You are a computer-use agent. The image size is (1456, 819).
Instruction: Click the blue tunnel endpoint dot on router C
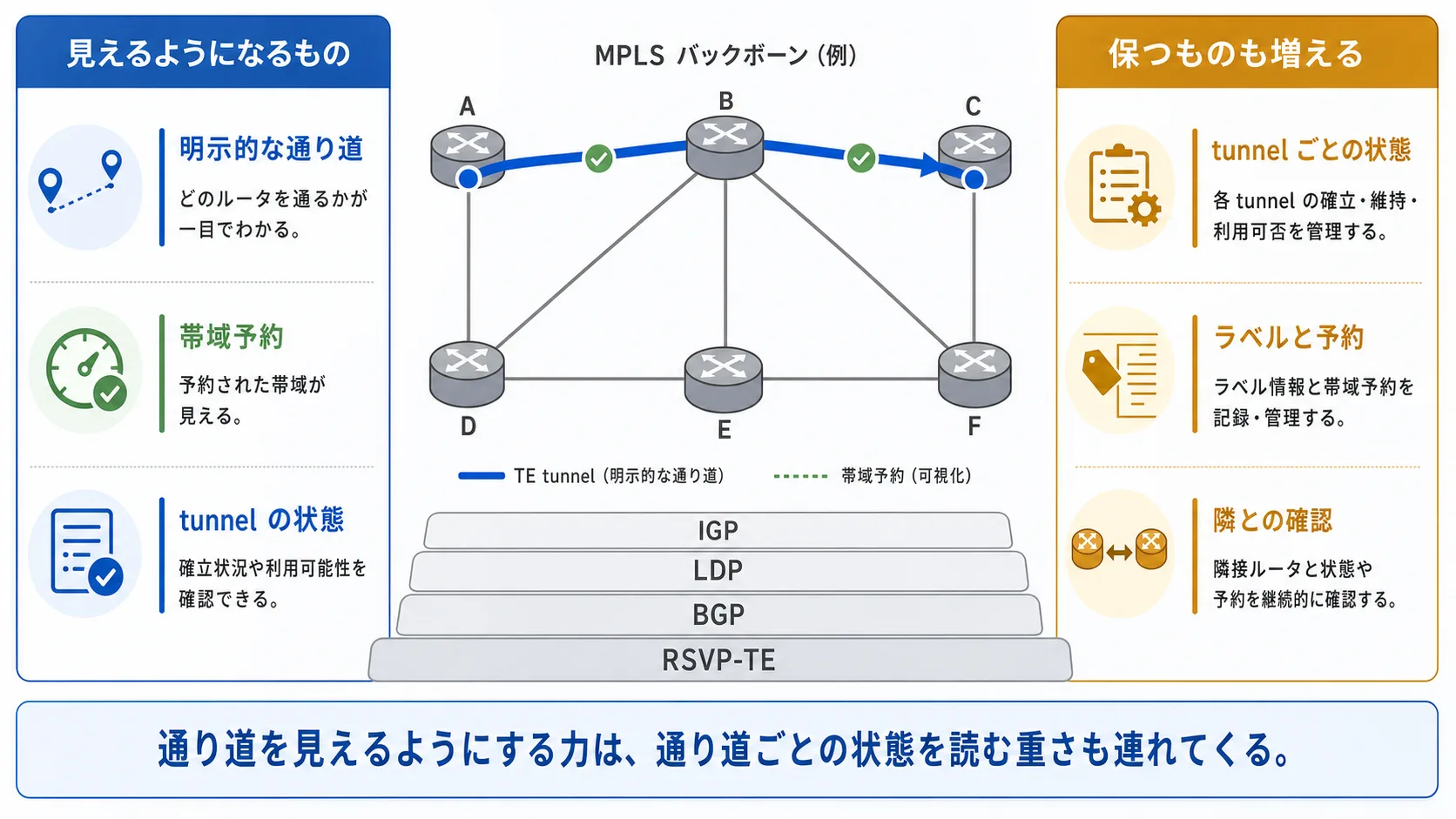(x=974, y=178)
